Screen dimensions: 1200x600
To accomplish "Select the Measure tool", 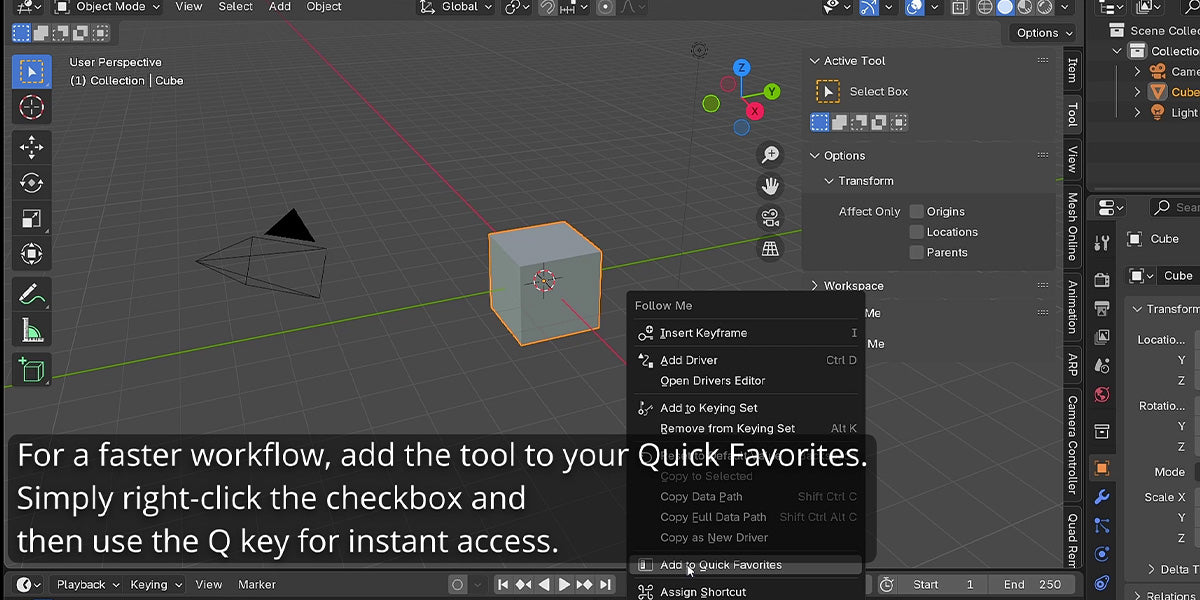I will point(31,331).
